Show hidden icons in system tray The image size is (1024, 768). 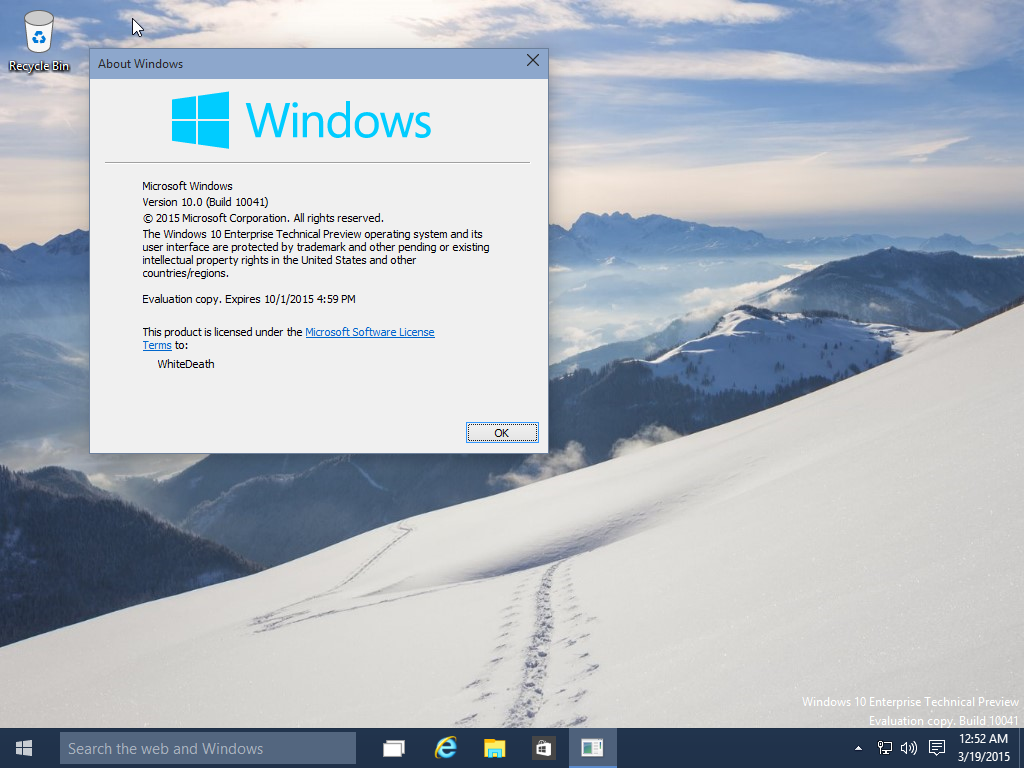(858, 748)
